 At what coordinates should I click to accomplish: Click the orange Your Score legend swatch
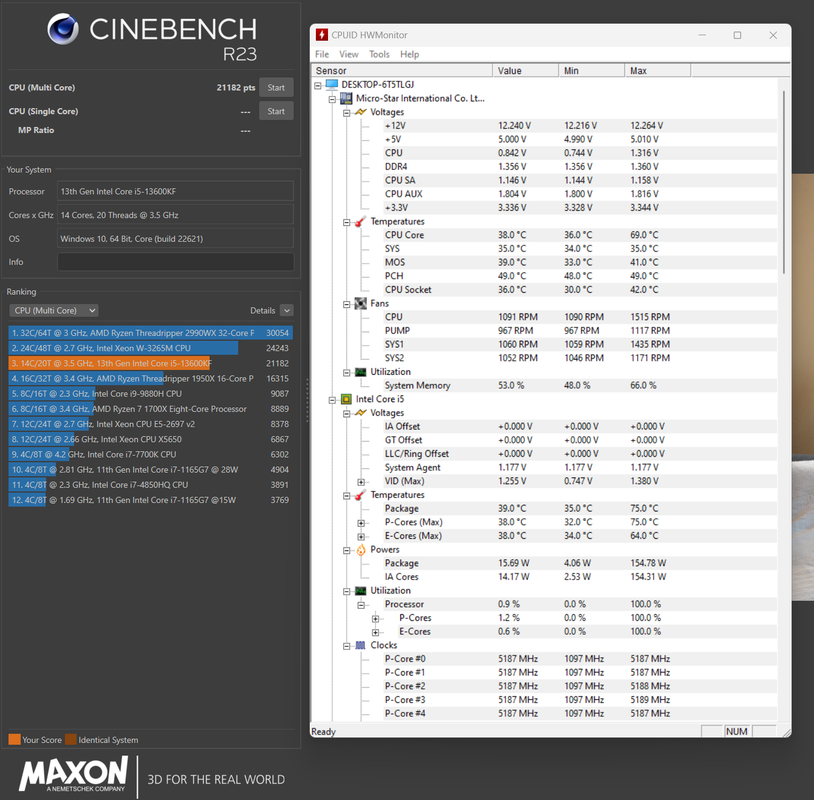coord(15,739)
